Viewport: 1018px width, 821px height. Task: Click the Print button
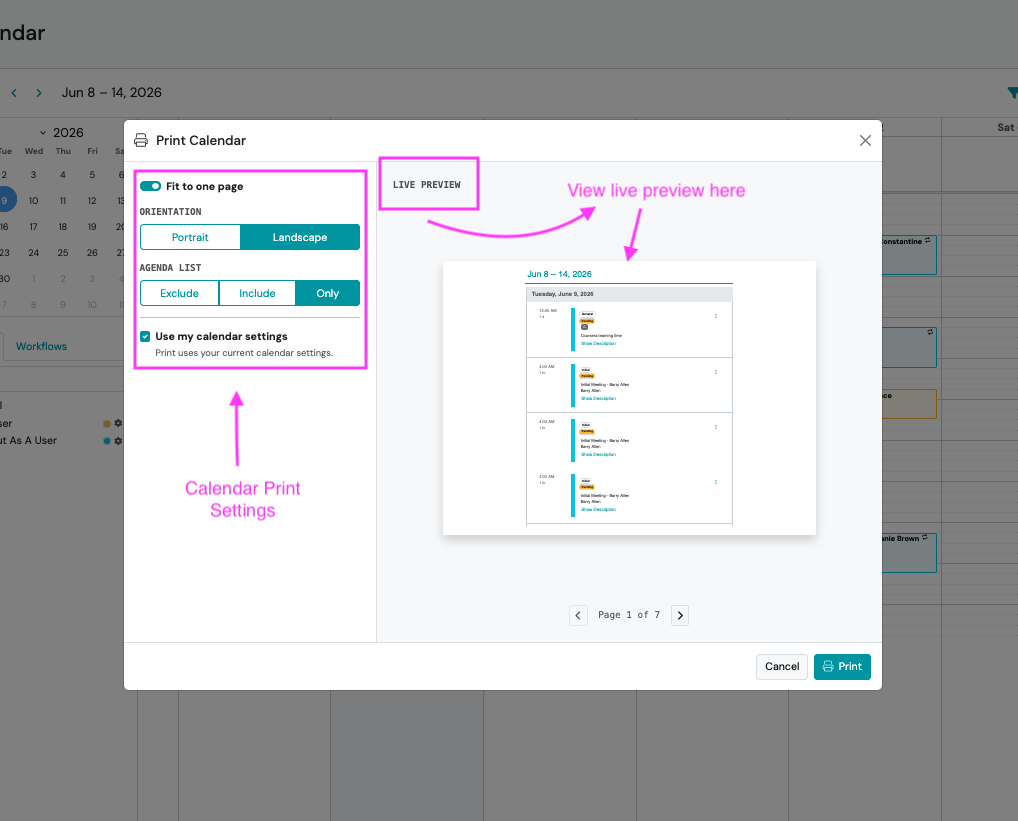842,667
